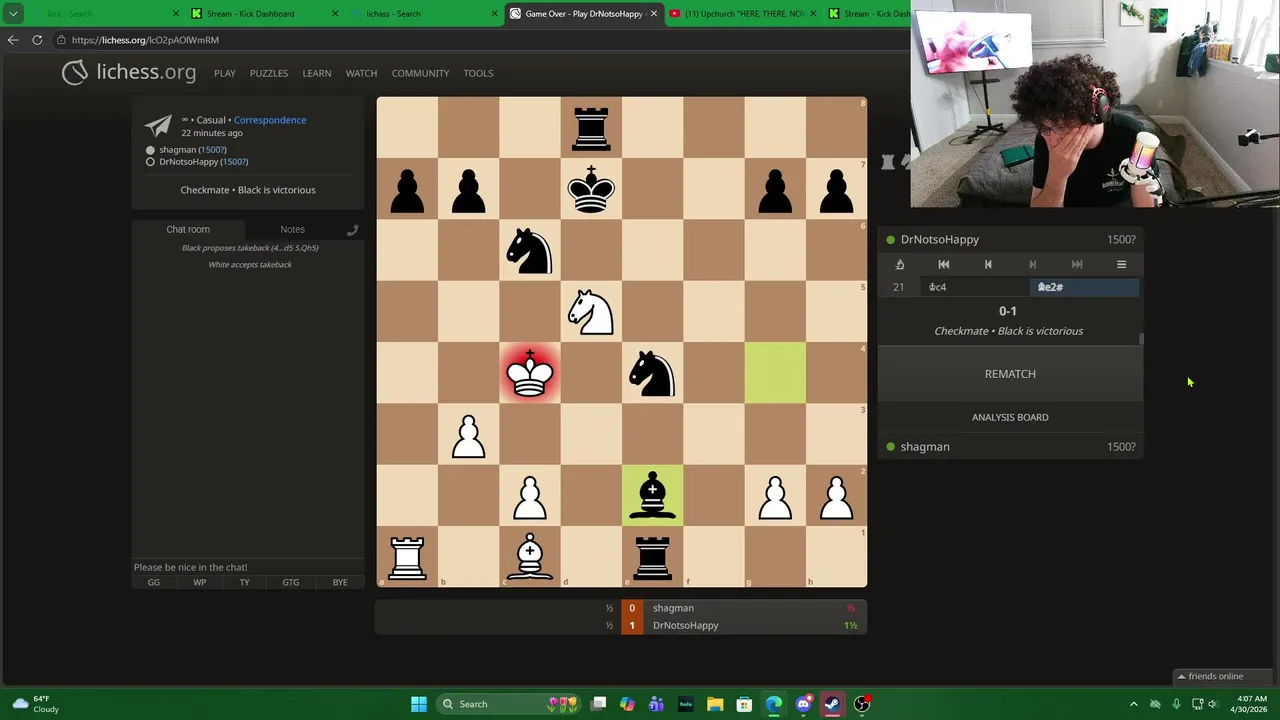
Task: Close the 'lichass - Search' tab
Action: click(x=494, y=14)
